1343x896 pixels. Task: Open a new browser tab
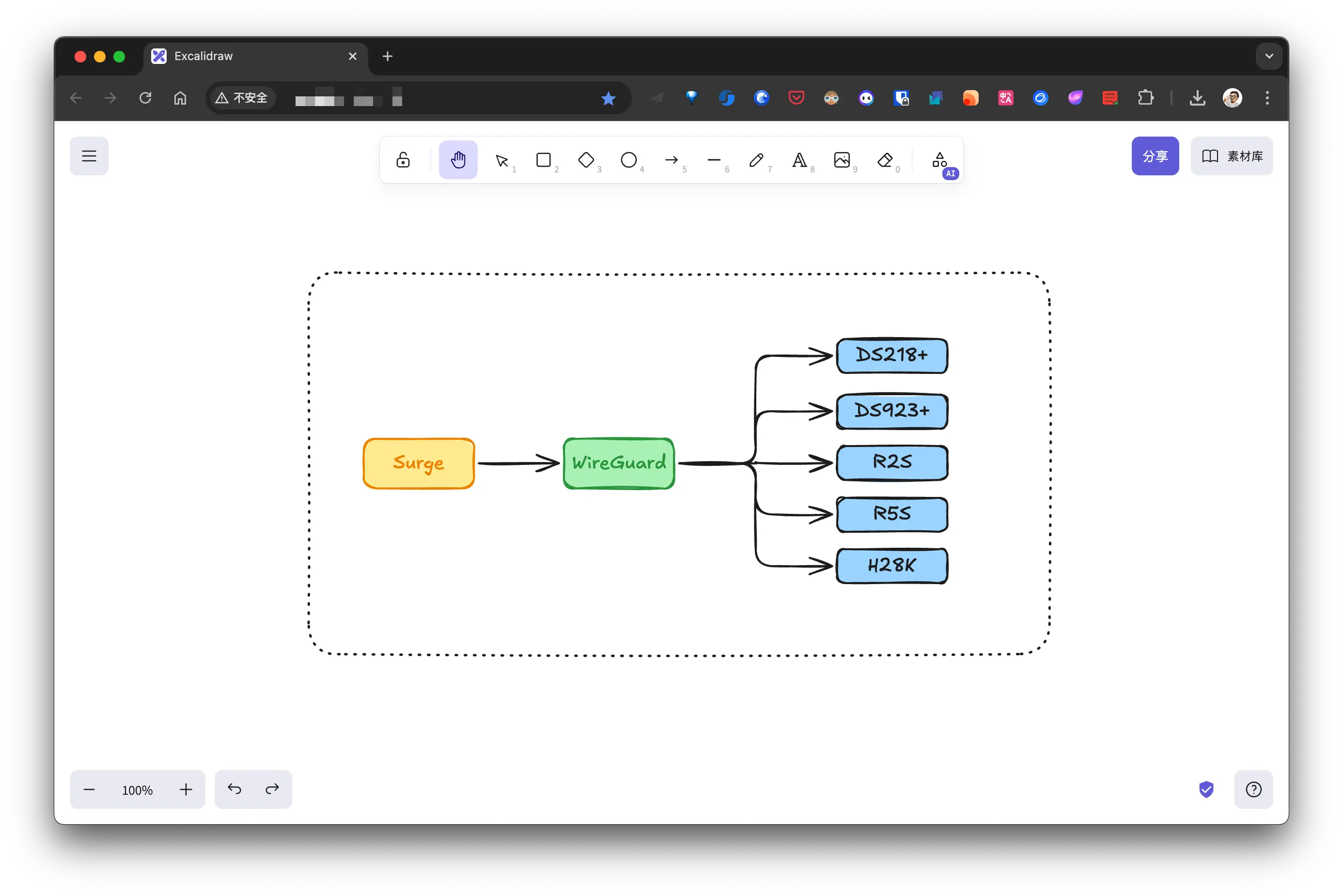388,56
